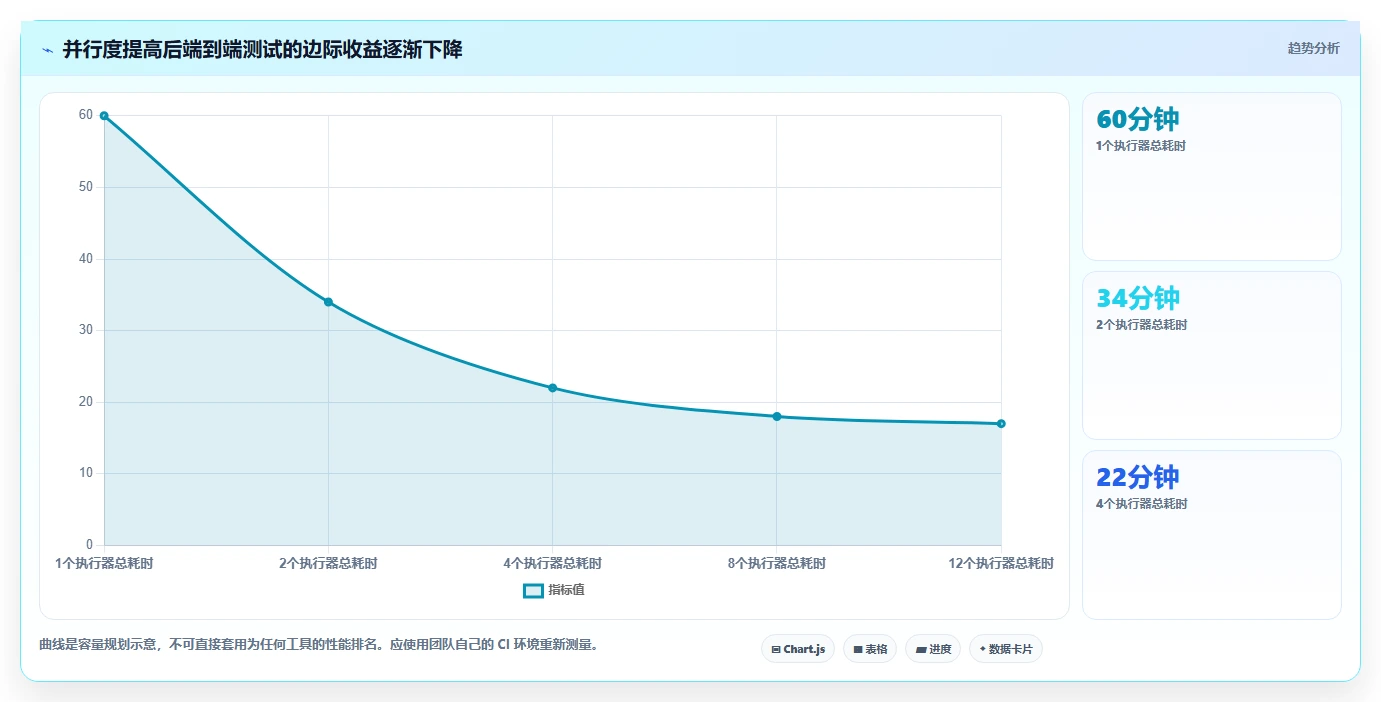Screen dimensions: 1381x702
Task: Click the y-axis value 0
Action: click(89, 545)
